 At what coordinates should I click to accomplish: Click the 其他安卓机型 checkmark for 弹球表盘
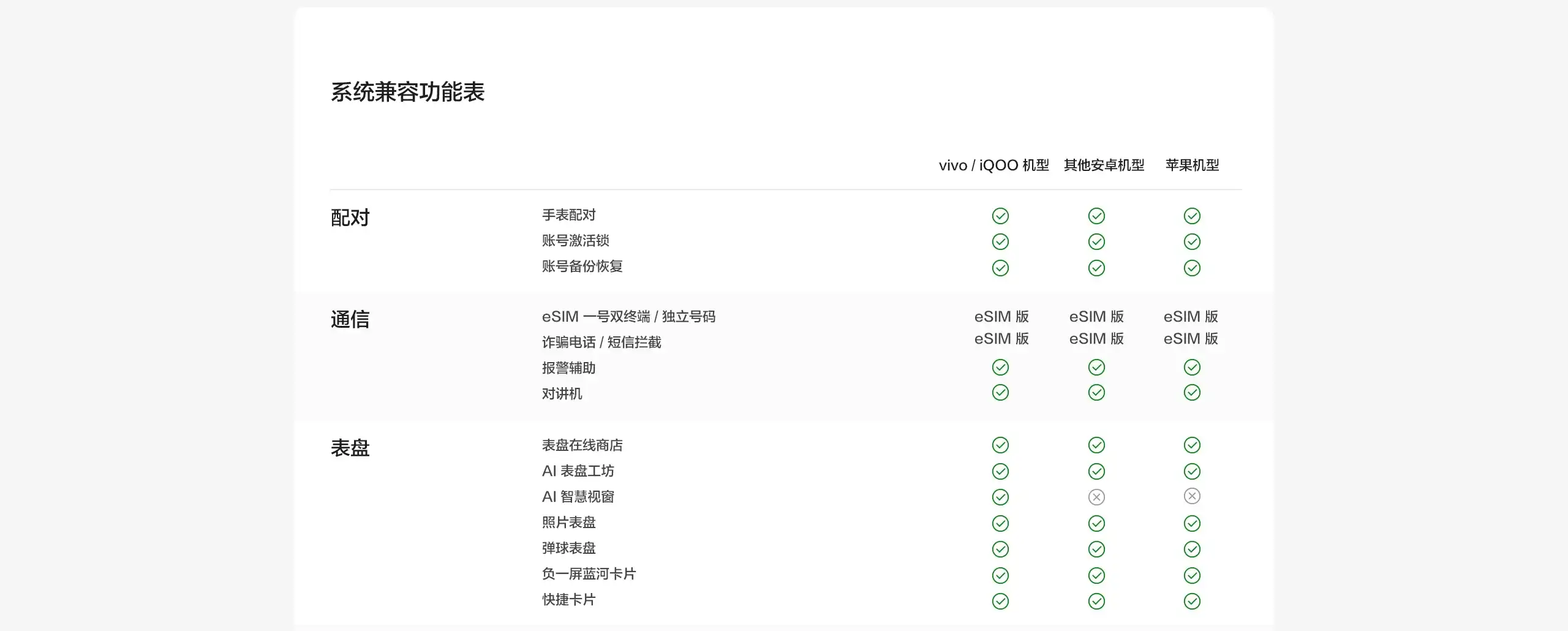(x=1096, y=549)
